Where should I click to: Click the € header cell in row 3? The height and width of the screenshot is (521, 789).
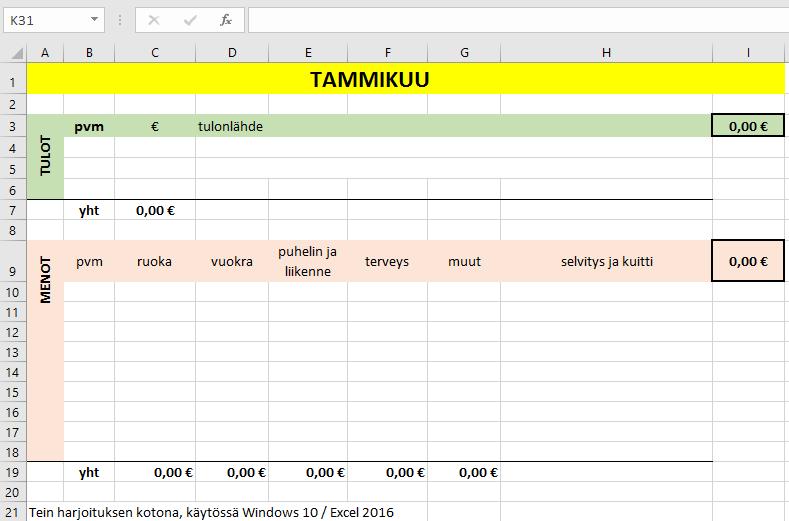pos(155,126)
